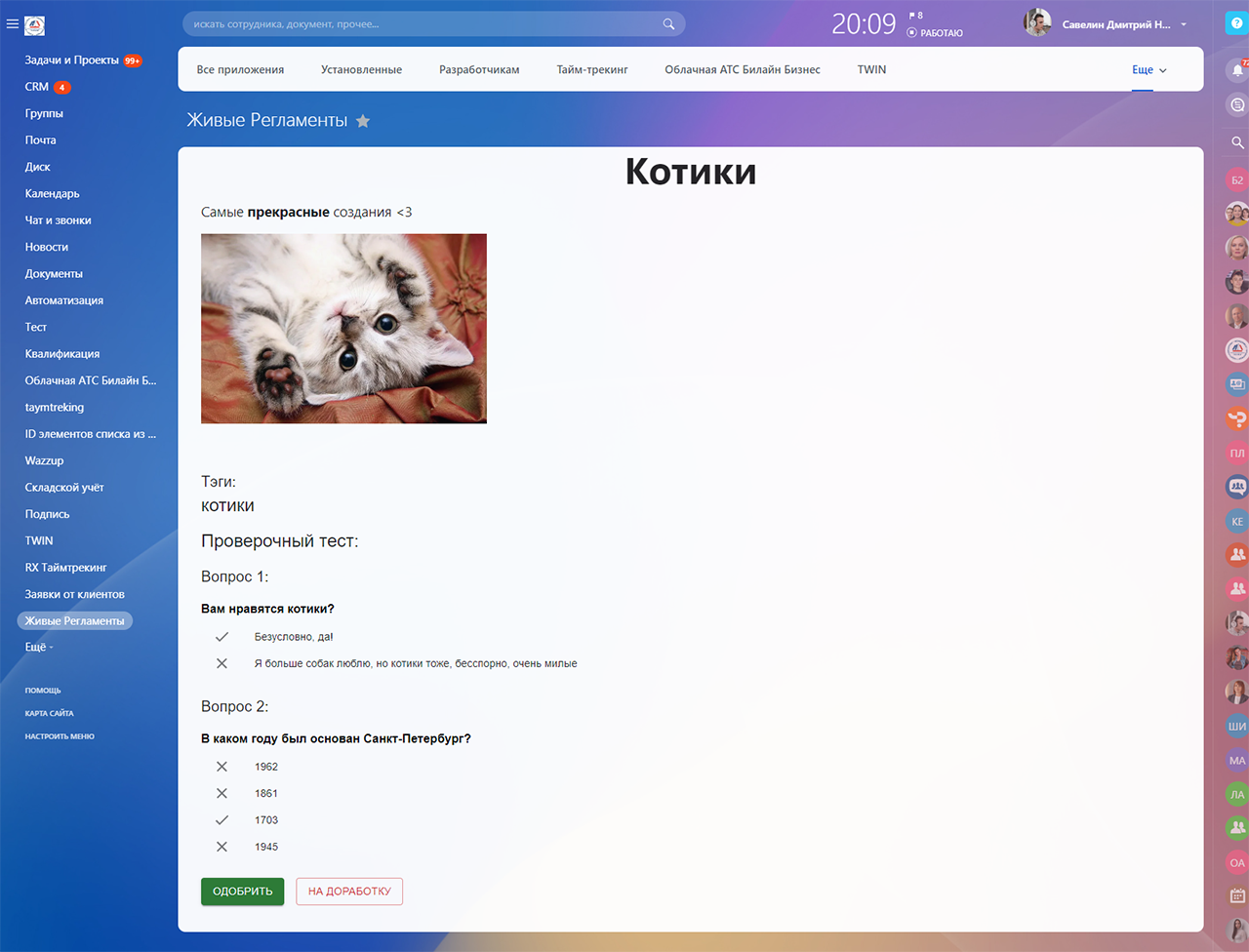Click the cross next to answer 1861
The image size is (1249, 952).
[x=222, y=793]
